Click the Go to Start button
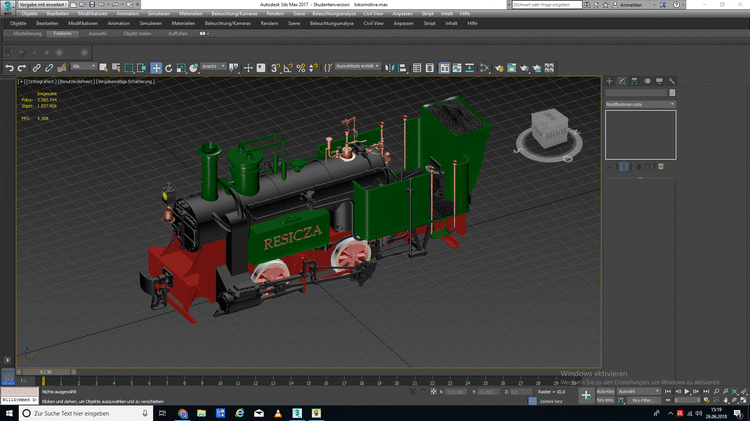Viewport: 750px width, 421px height. (x=668, y=391)
